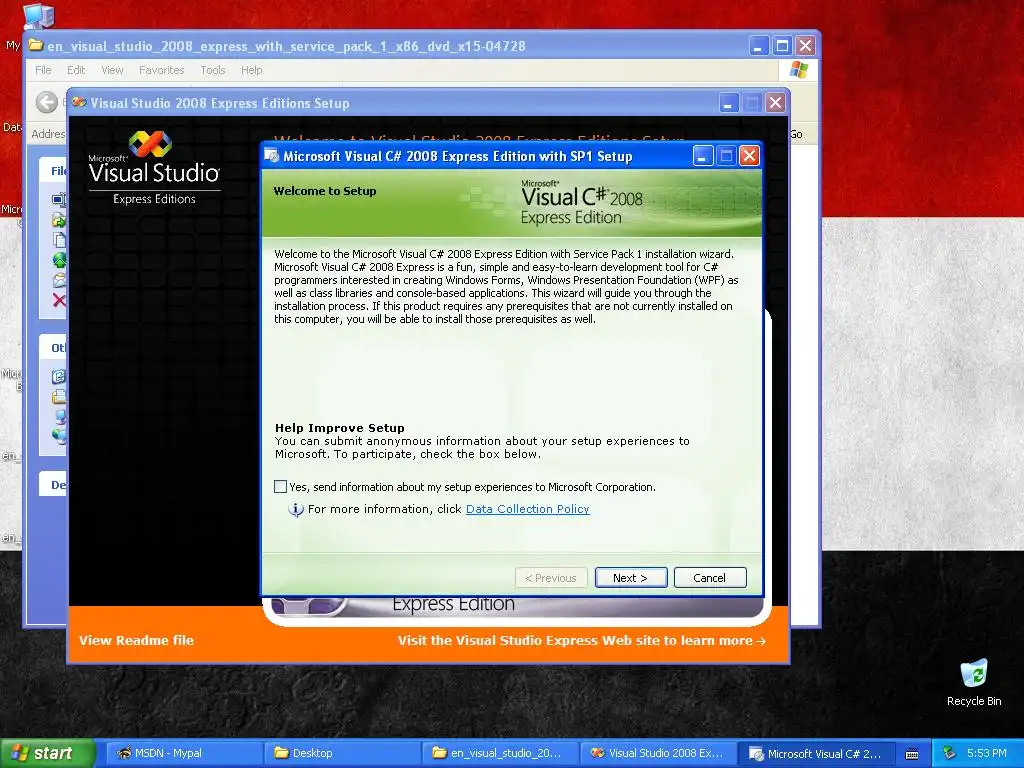This screenshot has height=768, width=1024.
Task: Switch to MSDN - Mypal taskbar item
Action: point(184,753)
